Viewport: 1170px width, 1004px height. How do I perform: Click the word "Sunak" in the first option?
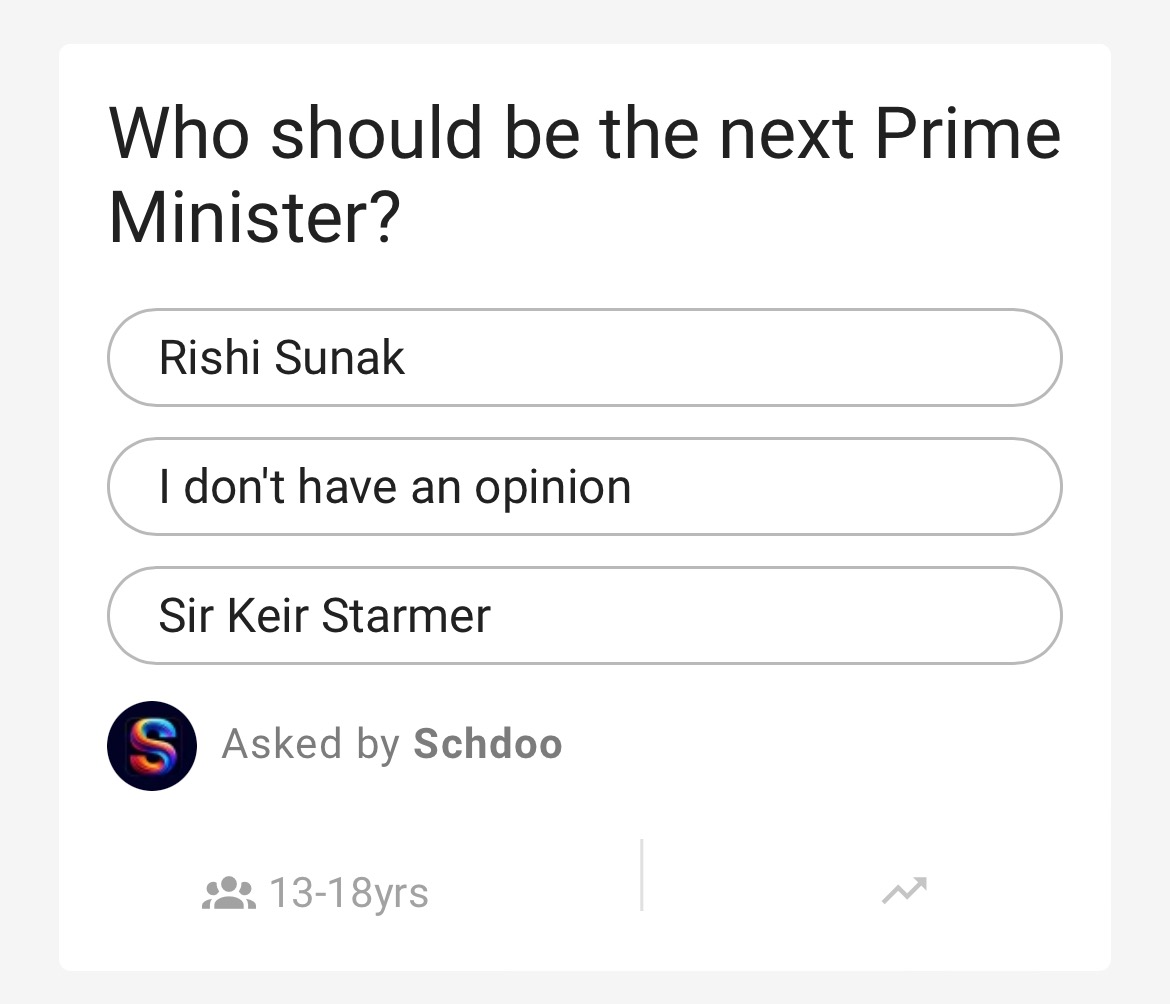click(340, 357)
